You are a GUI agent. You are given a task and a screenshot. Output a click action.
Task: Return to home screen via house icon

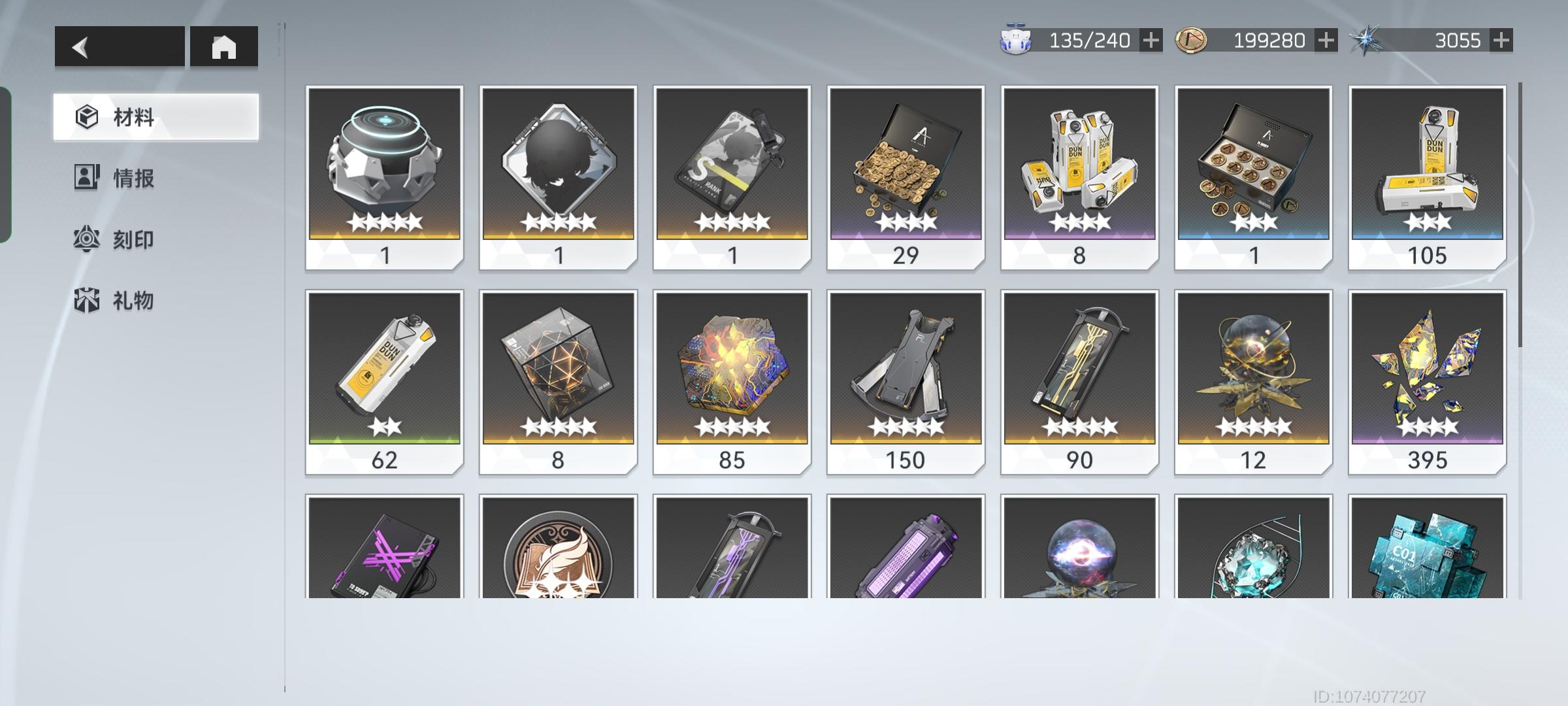pos(224,46)
